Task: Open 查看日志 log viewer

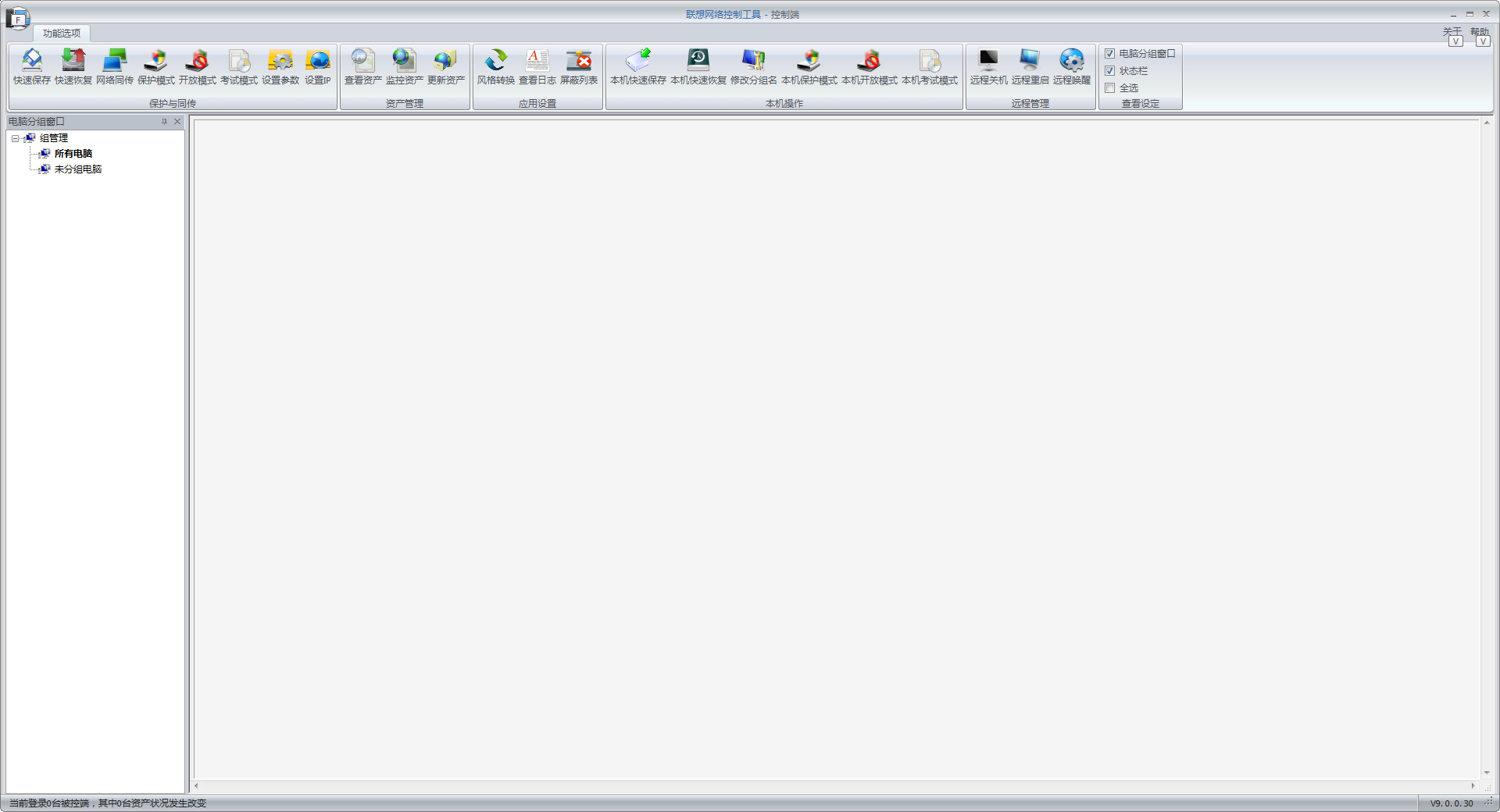Action: click(x=537, y=67)
